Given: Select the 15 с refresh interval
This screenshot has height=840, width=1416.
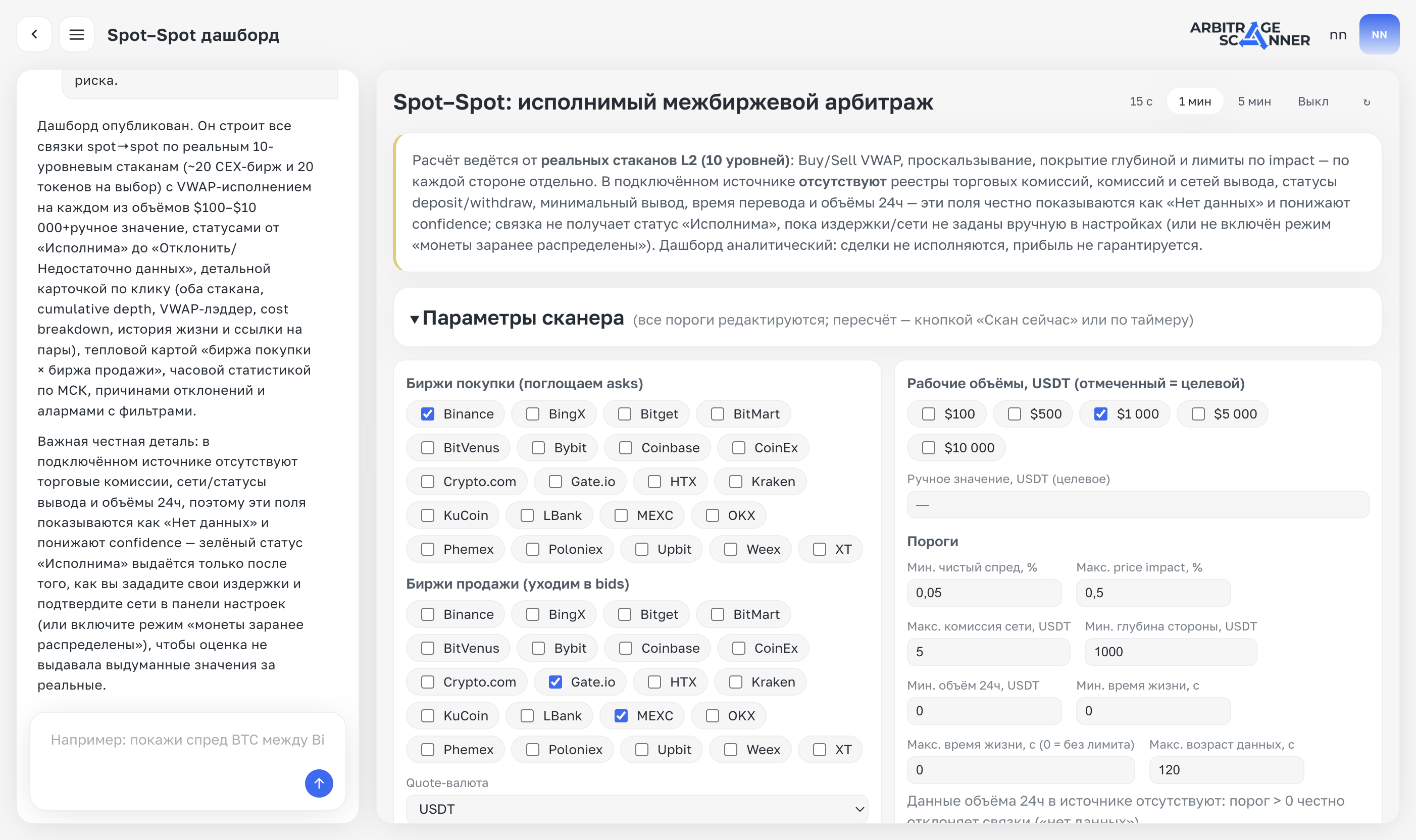Looking at the screenshot, I should (1141, 101).
